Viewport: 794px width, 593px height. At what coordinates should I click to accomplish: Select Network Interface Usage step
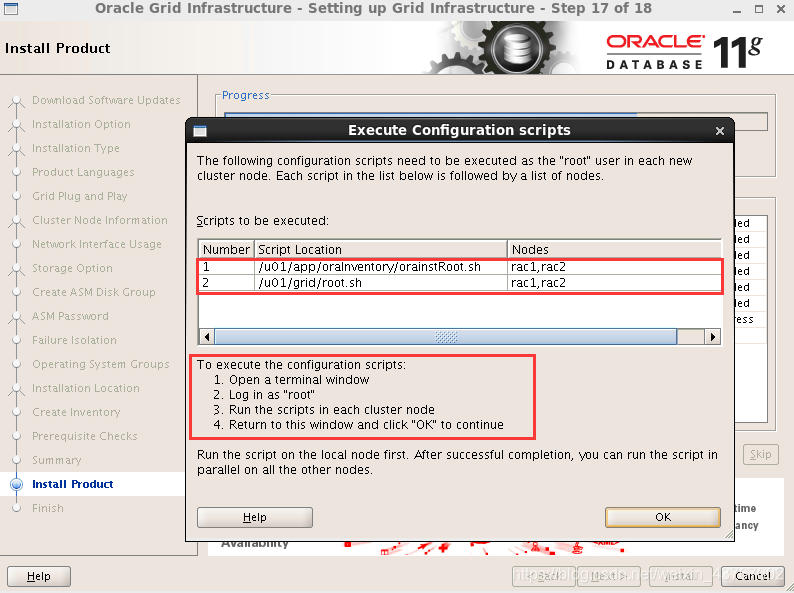point(97,244)
